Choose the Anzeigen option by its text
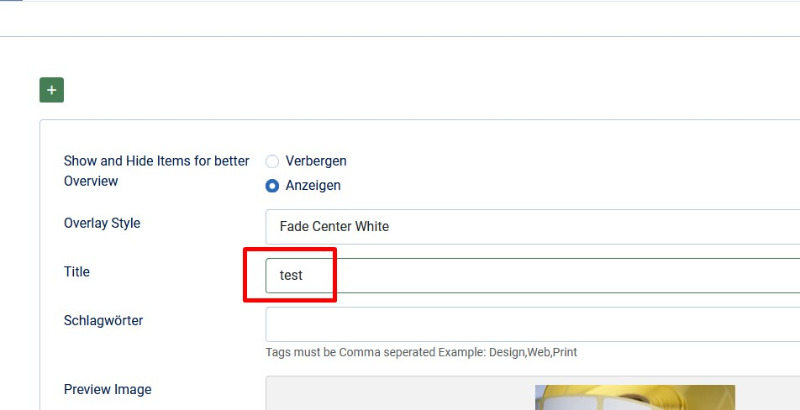800x410 pixels. click(x=313, y=186)
